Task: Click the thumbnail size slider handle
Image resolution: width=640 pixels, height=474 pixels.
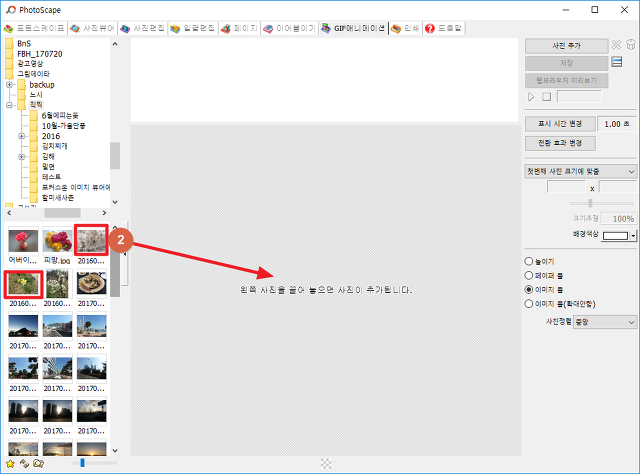Action: pos(82,463)
